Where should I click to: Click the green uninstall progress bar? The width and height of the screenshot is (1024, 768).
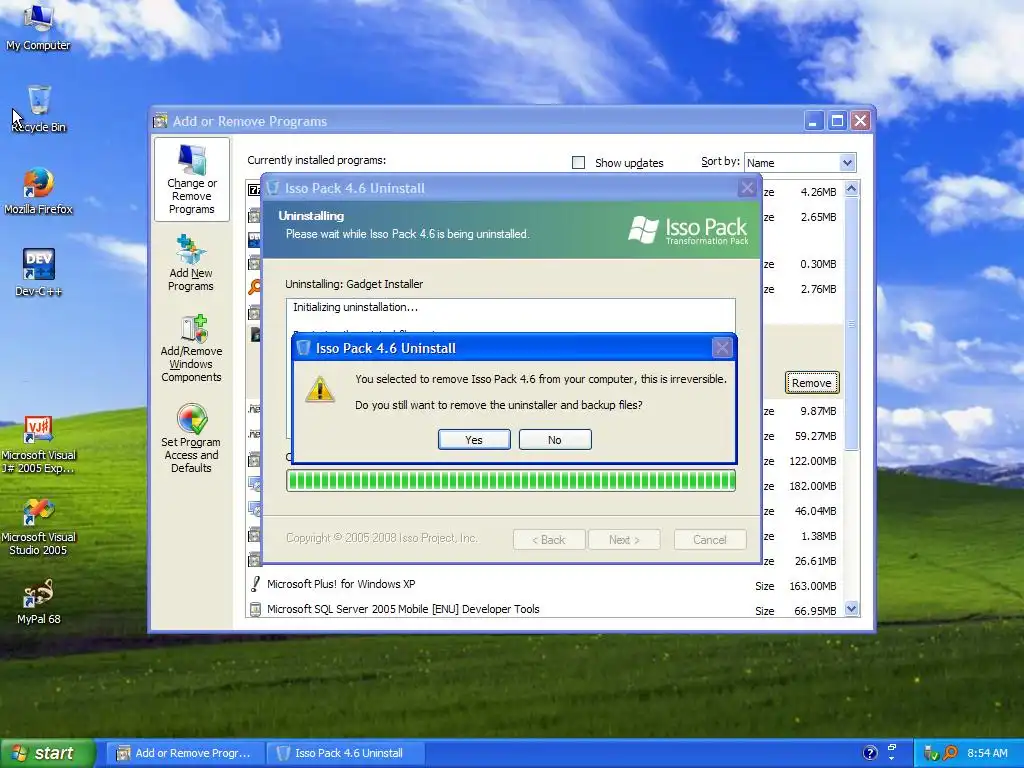point(511,481)
